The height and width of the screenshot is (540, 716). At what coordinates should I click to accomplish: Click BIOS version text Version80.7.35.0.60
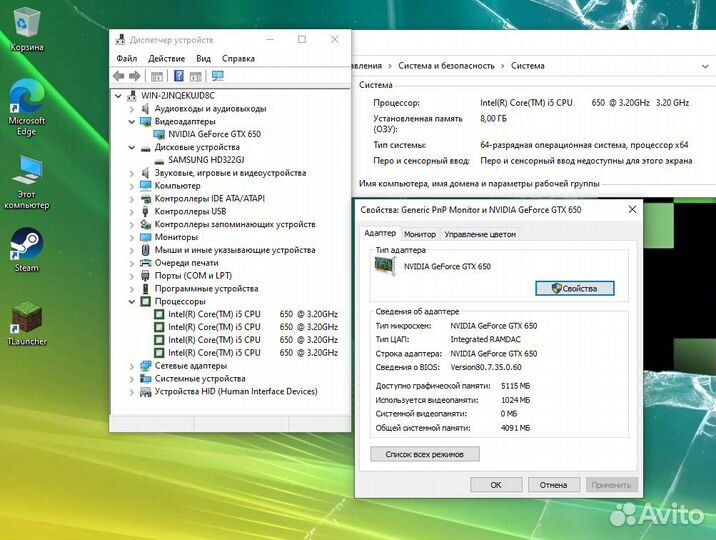pyautogui.click(x=486, y=367)
